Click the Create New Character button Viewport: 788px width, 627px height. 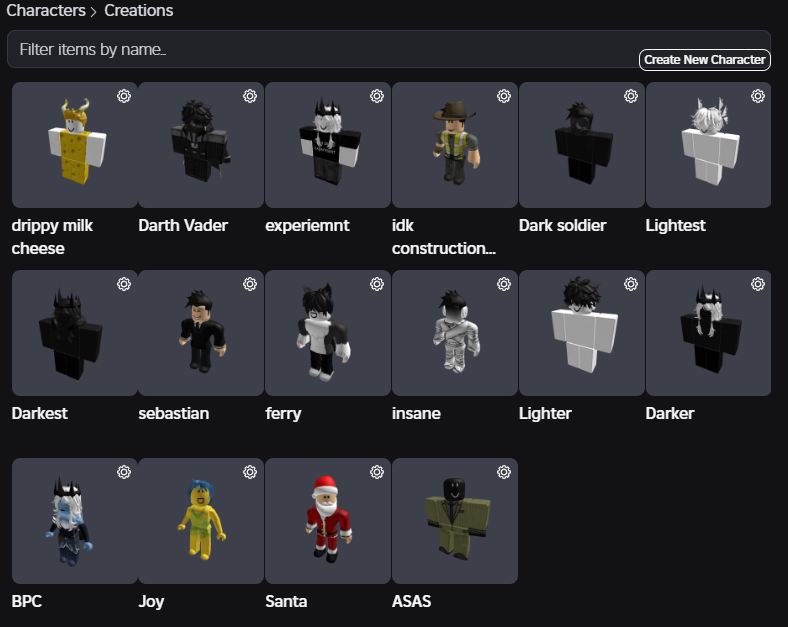pyautogui.click(x=705, y=60)
